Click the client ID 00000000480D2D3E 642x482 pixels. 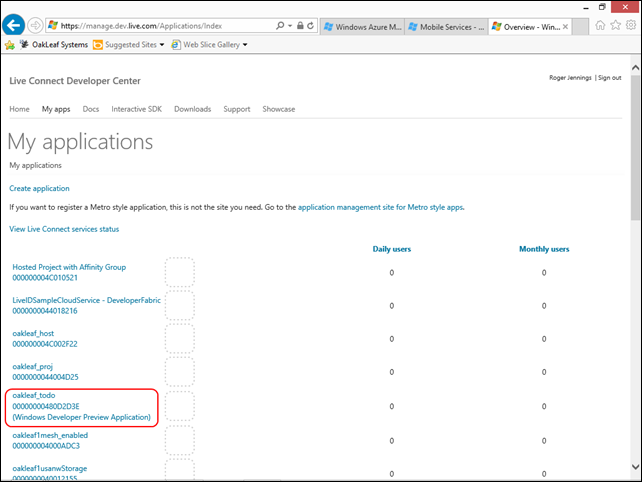(46, 406)
